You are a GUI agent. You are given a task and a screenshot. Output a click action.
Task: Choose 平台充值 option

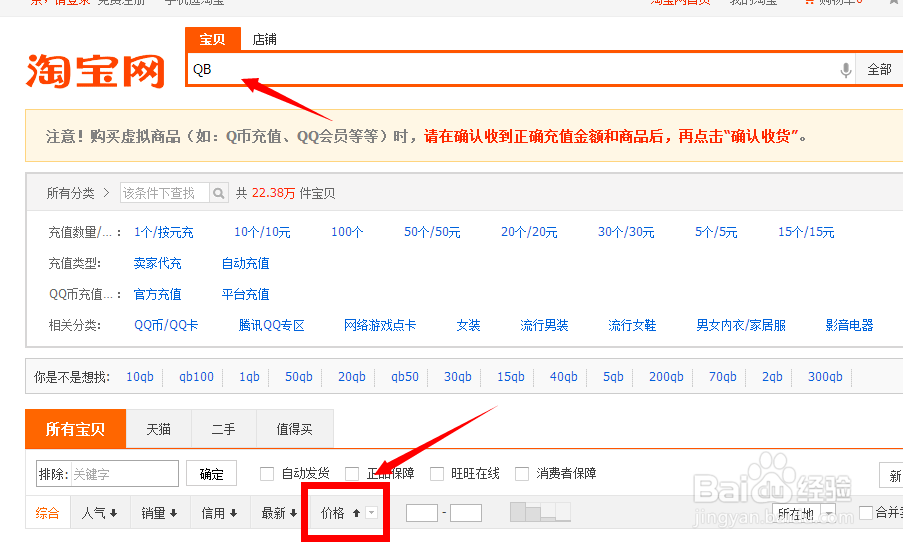pyautogui.click(x=245, y=294)
